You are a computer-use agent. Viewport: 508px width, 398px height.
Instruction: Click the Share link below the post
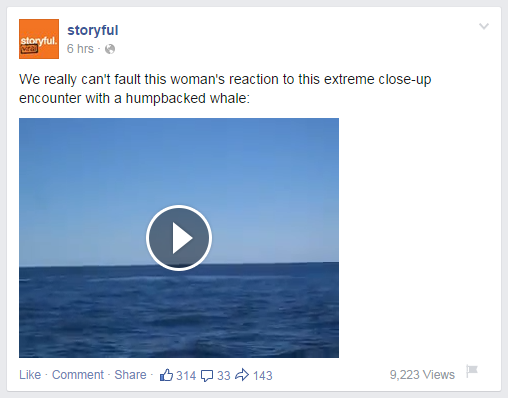pyautogui.click(x=130, y=375)
